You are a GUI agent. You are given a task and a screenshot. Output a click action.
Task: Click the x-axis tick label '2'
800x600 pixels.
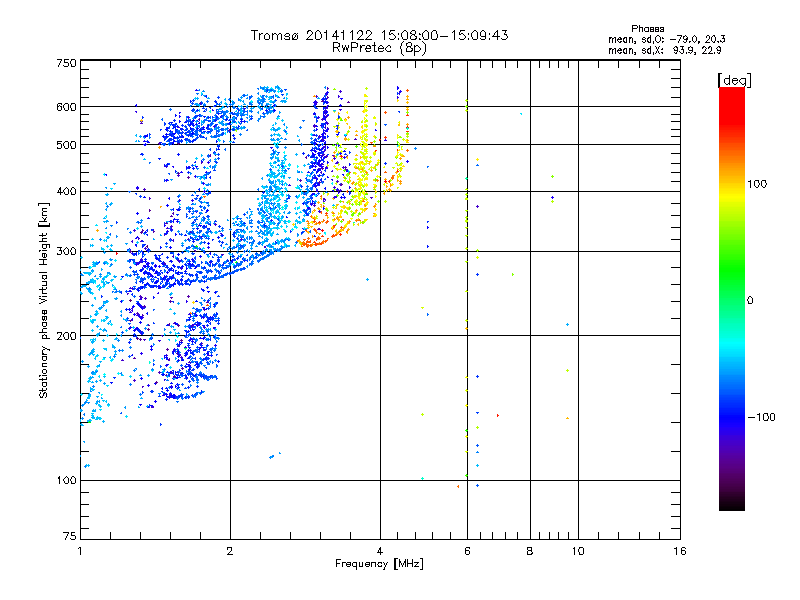[230, 551]
